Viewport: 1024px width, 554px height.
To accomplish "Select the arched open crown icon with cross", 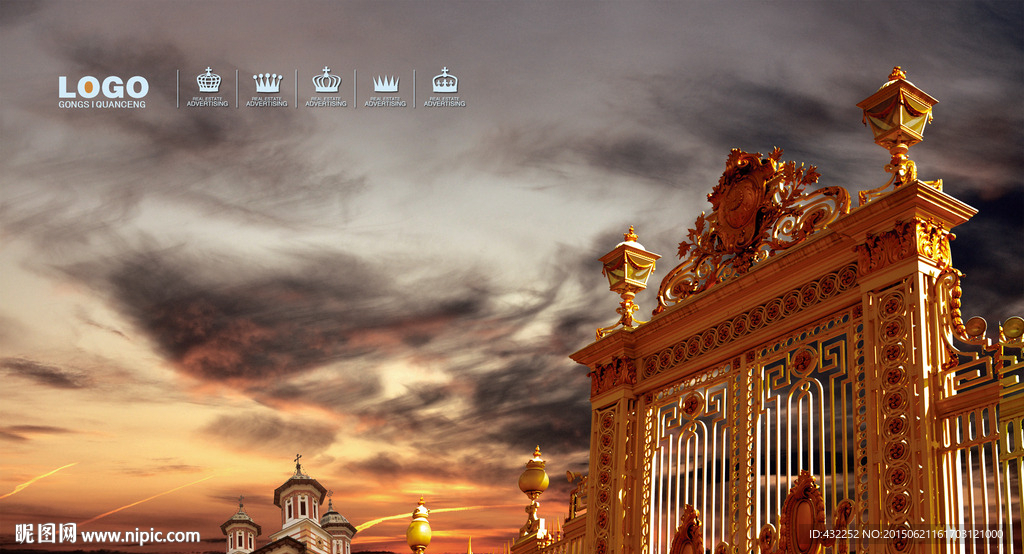I will pyautogui.click(x=327, y=80).
